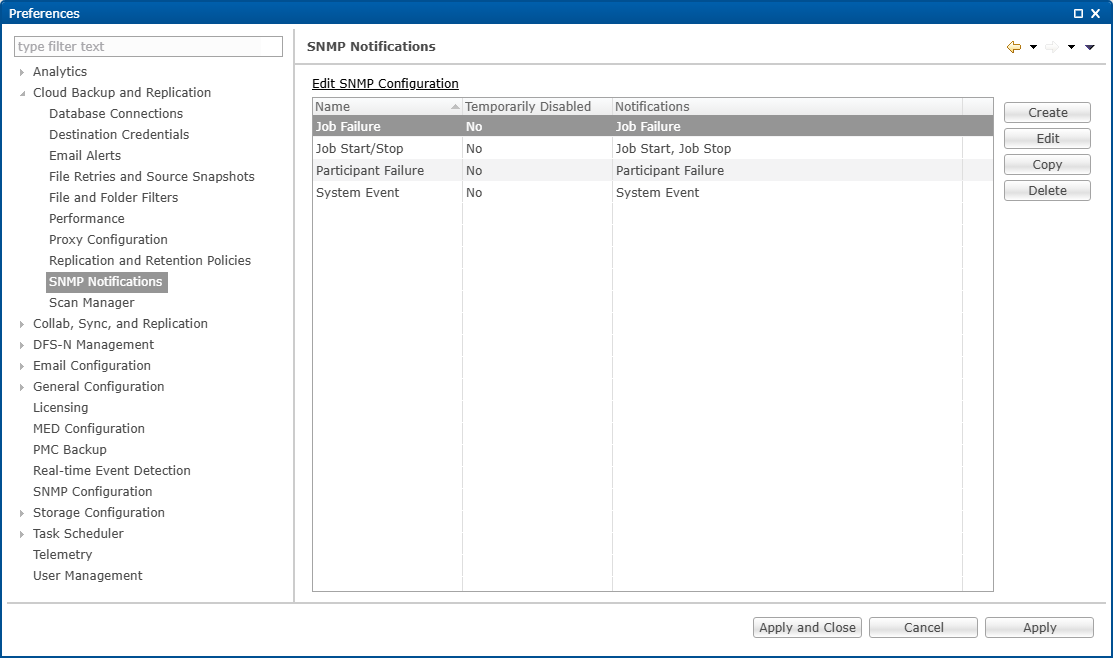The width and height of the screenshot is (1113, 658).
Task: Click the forward navigation arrow icon
Action: click(x=1052, y=47)
